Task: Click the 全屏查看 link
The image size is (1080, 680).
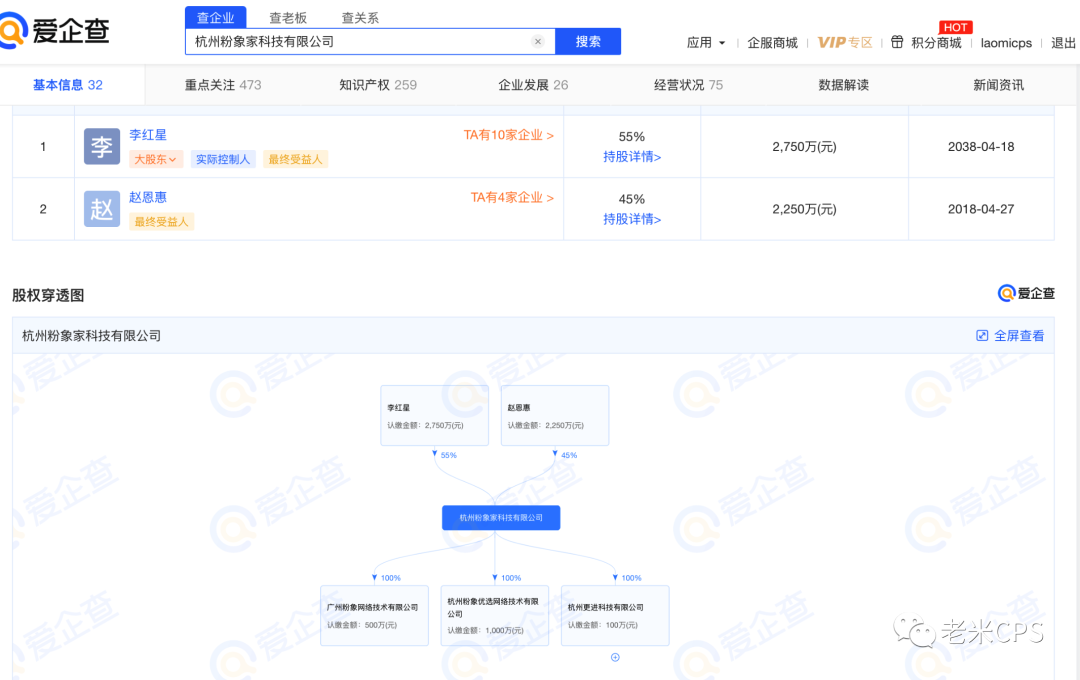Action: point(1019,336)
